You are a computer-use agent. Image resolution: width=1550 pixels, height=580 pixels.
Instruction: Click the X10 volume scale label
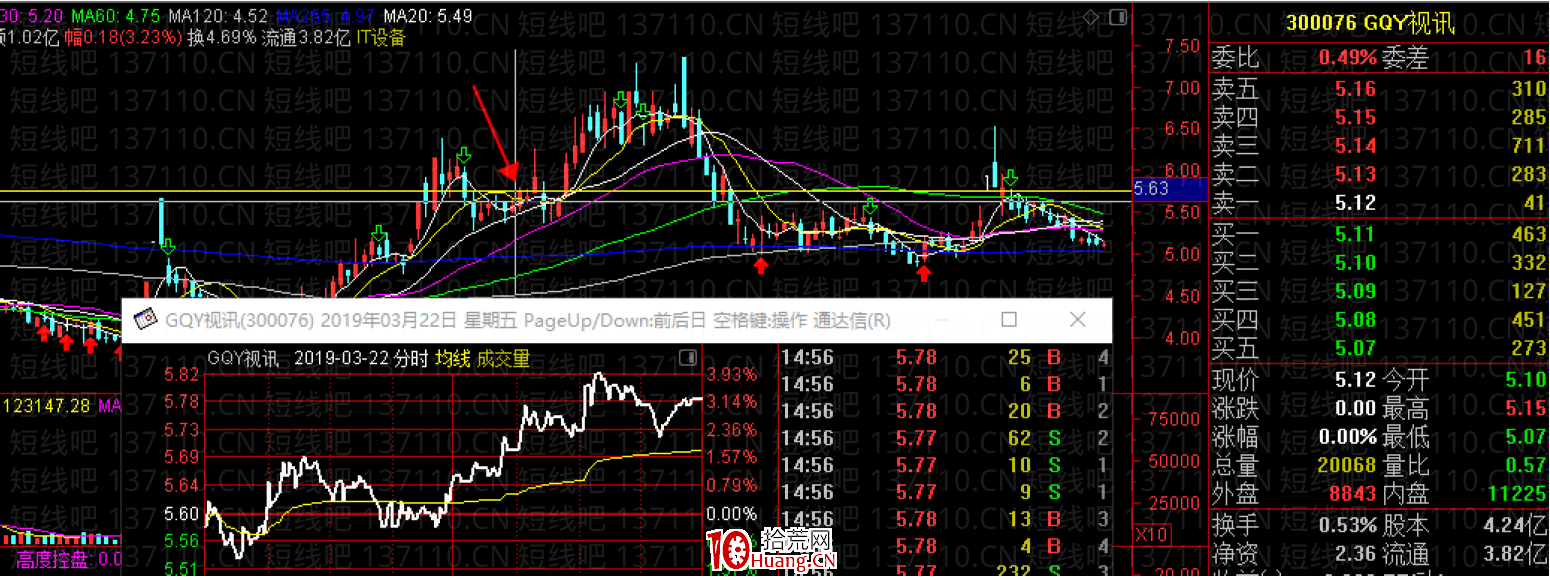(1152, 535)
